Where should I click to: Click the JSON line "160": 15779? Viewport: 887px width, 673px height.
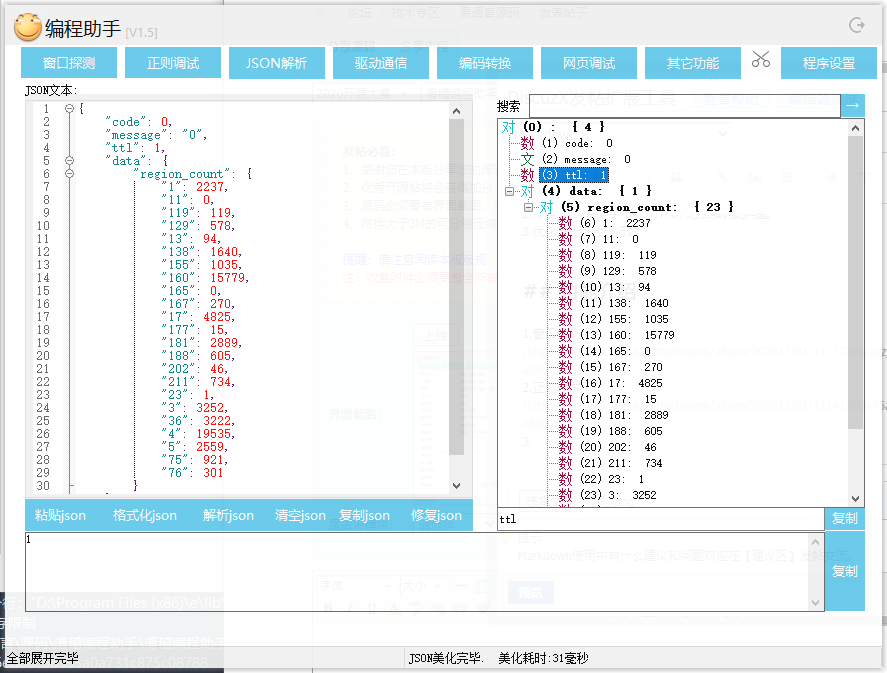pos(205,278)
